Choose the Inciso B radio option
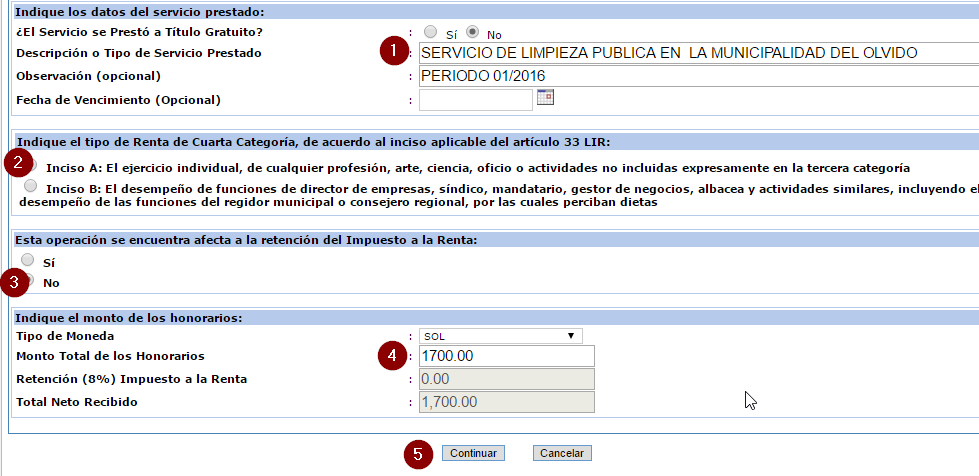This screenshot has height=476, width=979. point(32,186)
